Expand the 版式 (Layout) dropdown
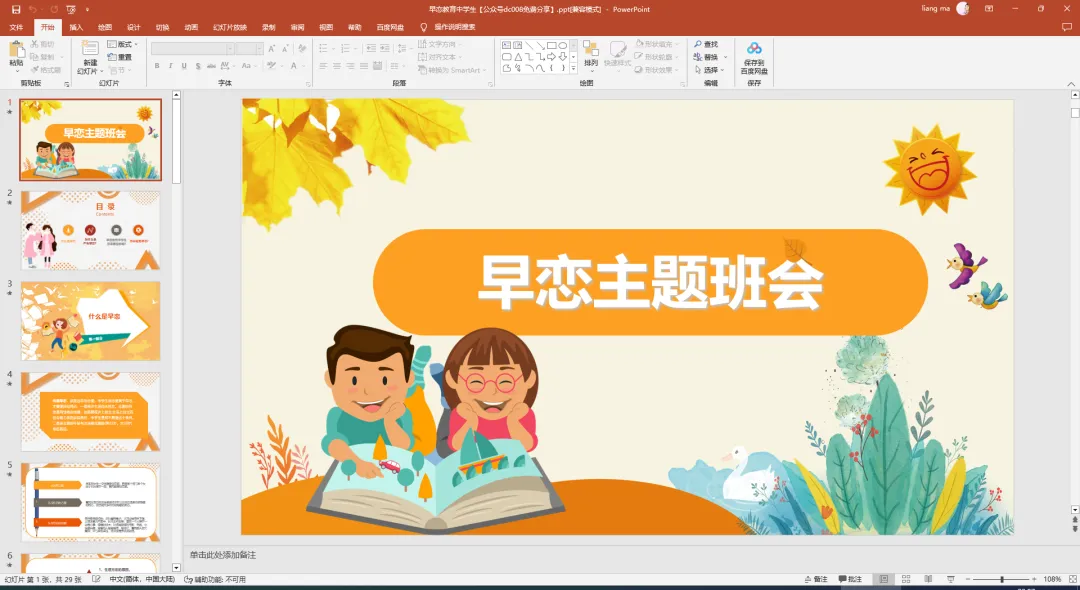The image size is (1080, 590). [x=123, y=44]
